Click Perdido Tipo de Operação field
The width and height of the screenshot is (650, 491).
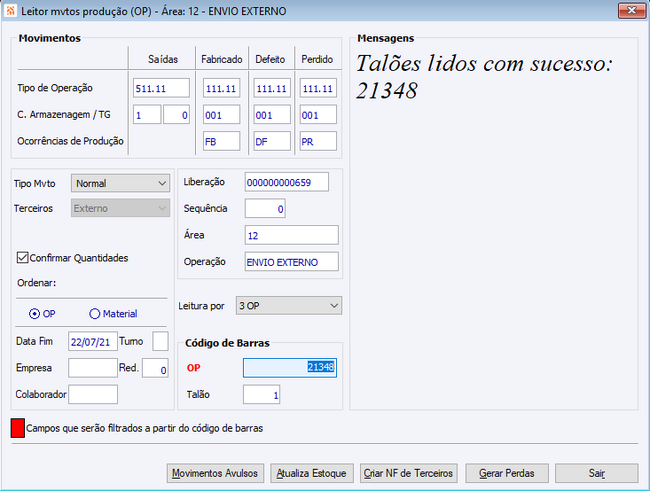(318, 88)
